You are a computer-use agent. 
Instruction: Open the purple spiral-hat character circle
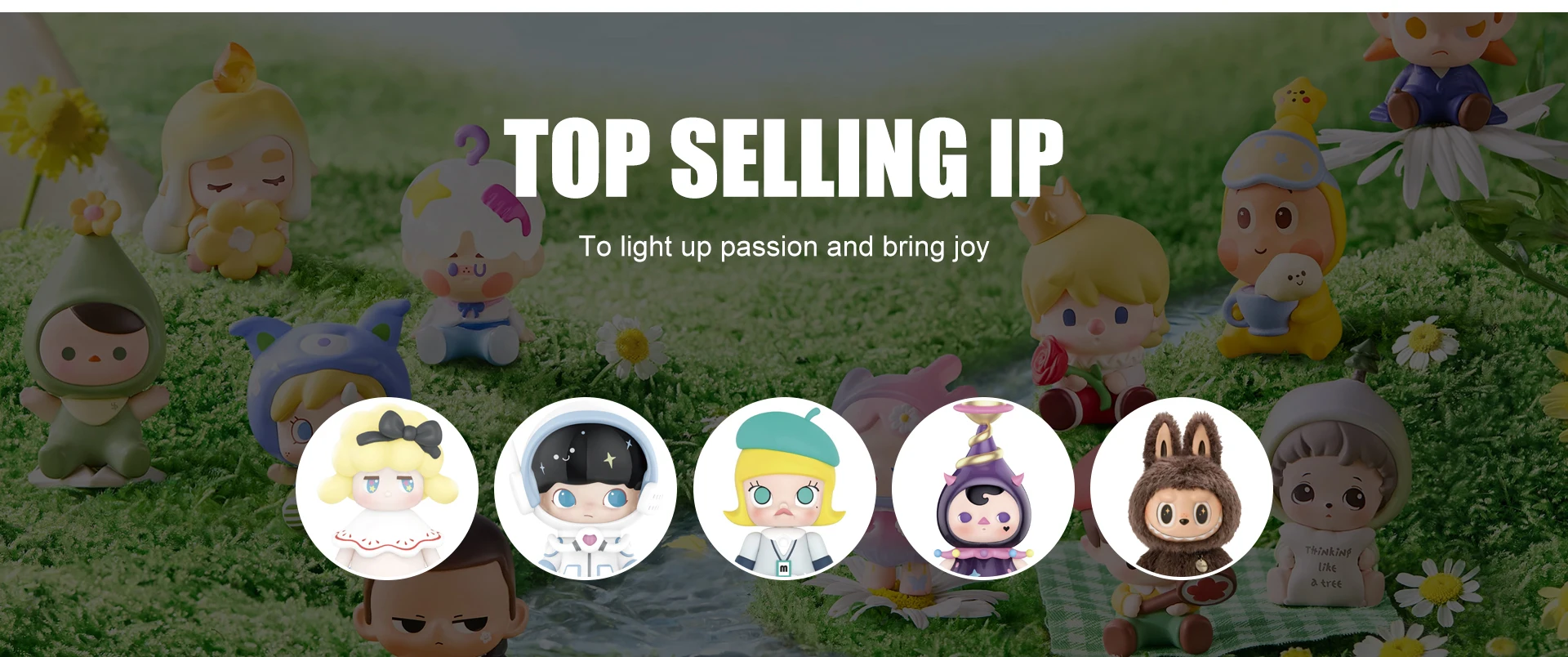tap(983, 489)
